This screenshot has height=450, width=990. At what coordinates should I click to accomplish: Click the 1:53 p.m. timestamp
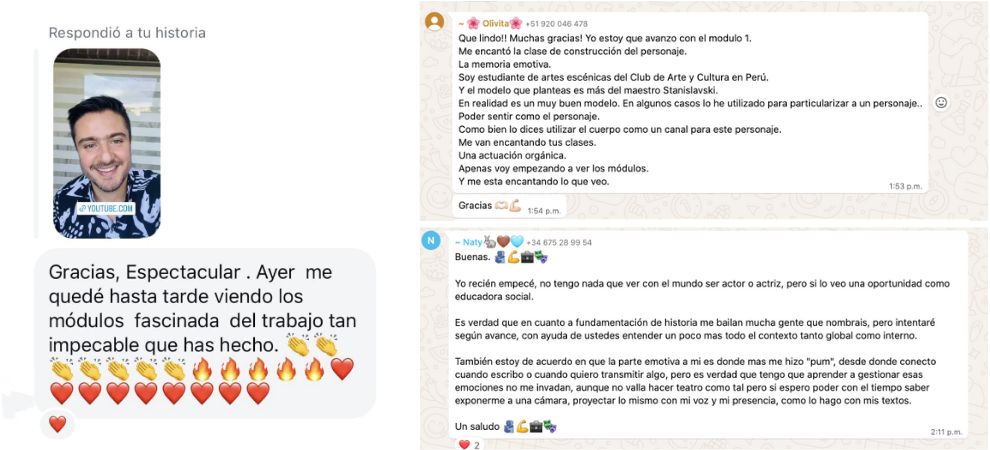(905, 186)
